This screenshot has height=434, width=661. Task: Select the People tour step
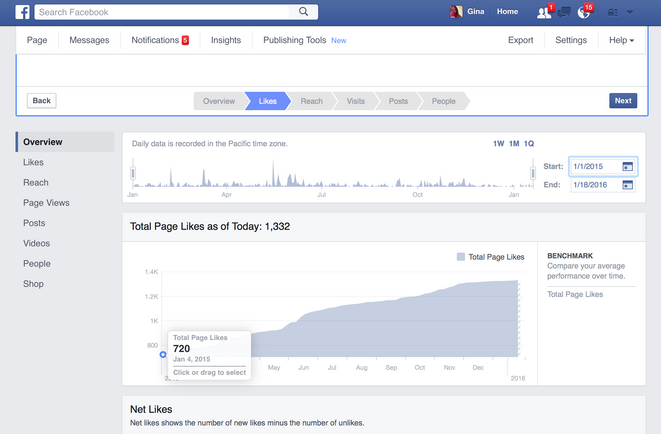point(443,101)
